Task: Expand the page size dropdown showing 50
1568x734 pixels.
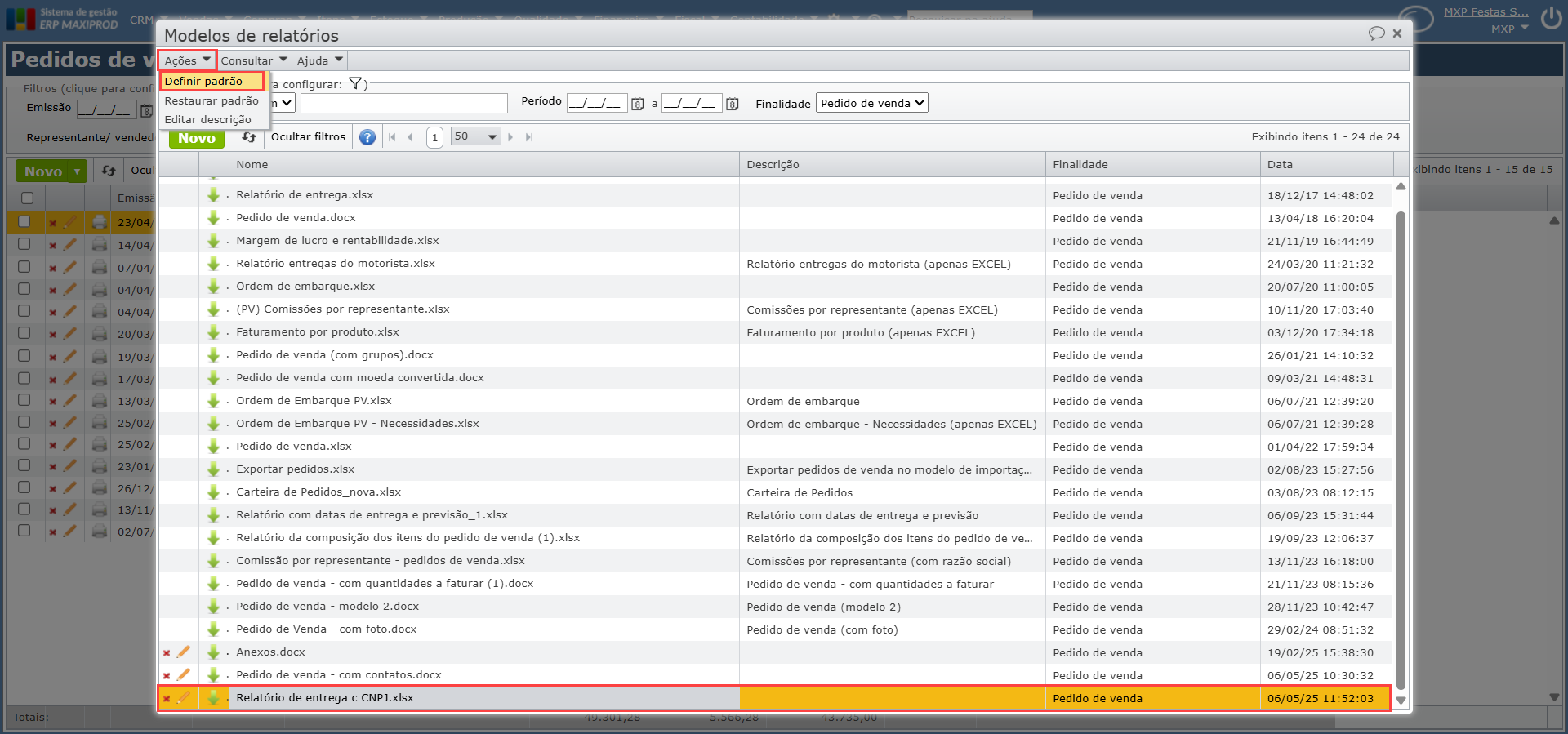Action: tap(475, 137)
